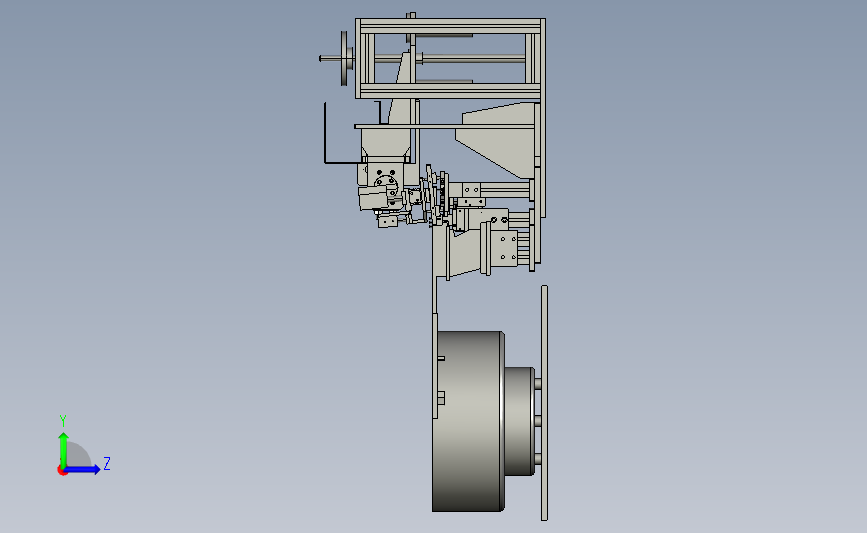Select the handwheel at the top left
The height and width of the screenshot is (533, 867).
point(344,58)
